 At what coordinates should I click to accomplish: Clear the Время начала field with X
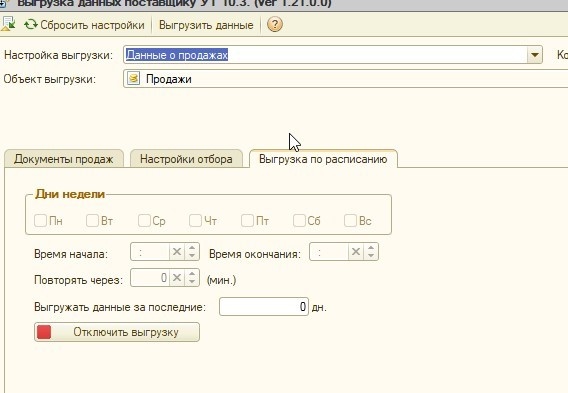pyautogui.click(x=177, y=251)
